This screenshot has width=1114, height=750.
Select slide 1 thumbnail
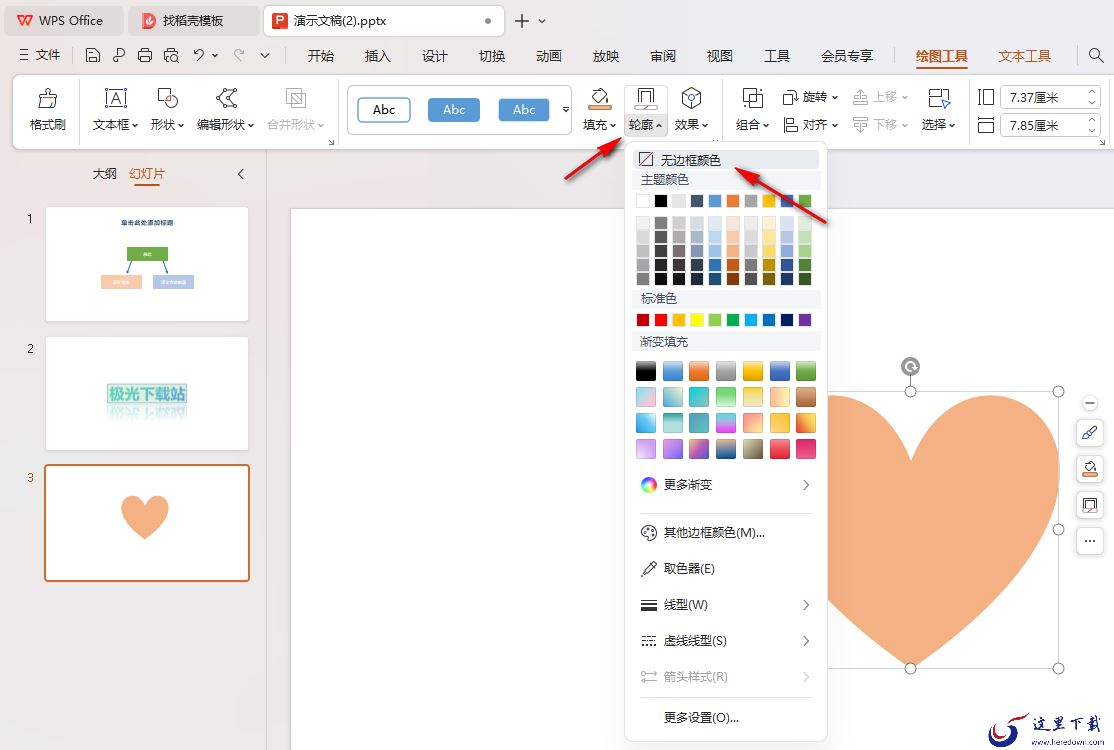click(147, 263)
